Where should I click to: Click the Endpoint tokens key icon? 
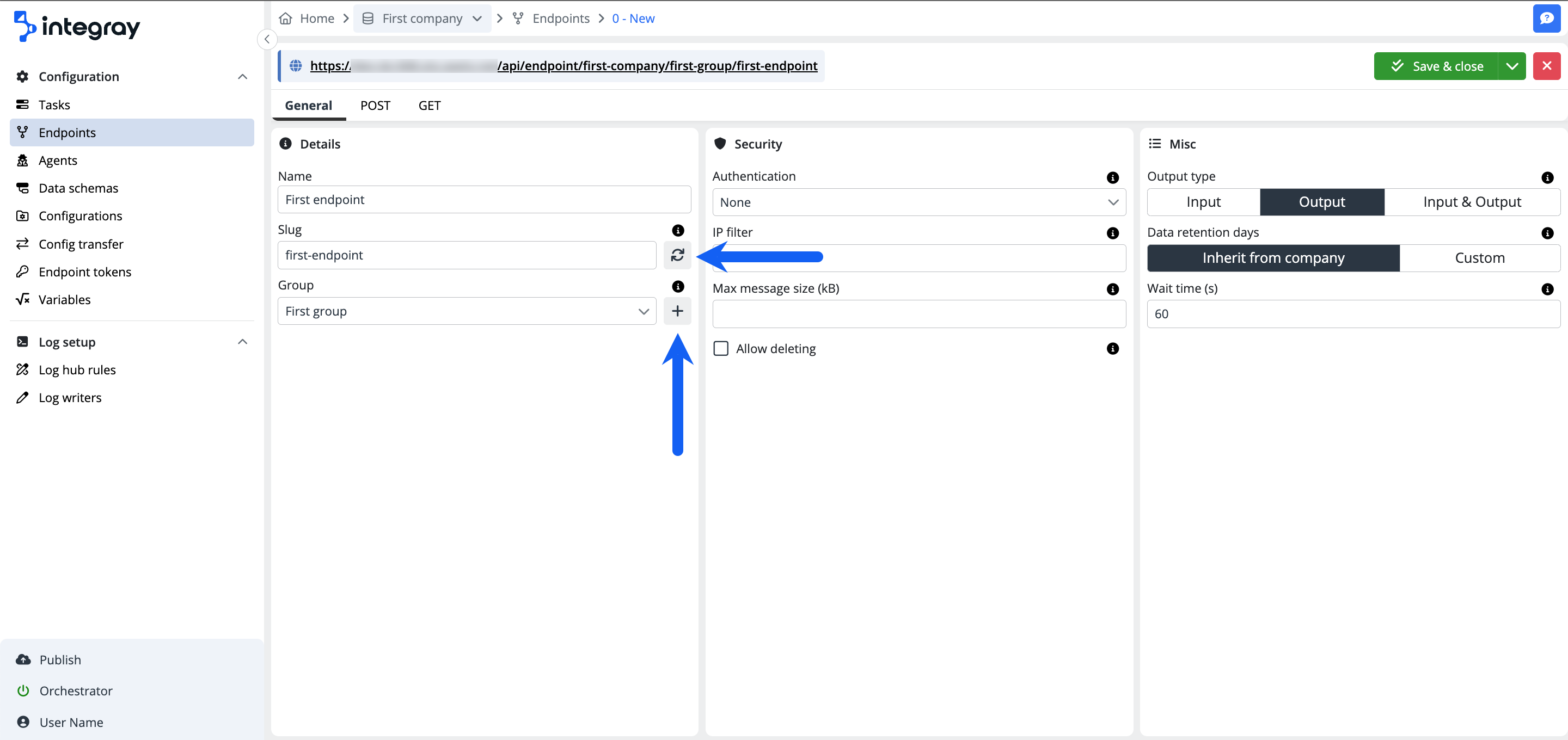[x=22, y=272]
